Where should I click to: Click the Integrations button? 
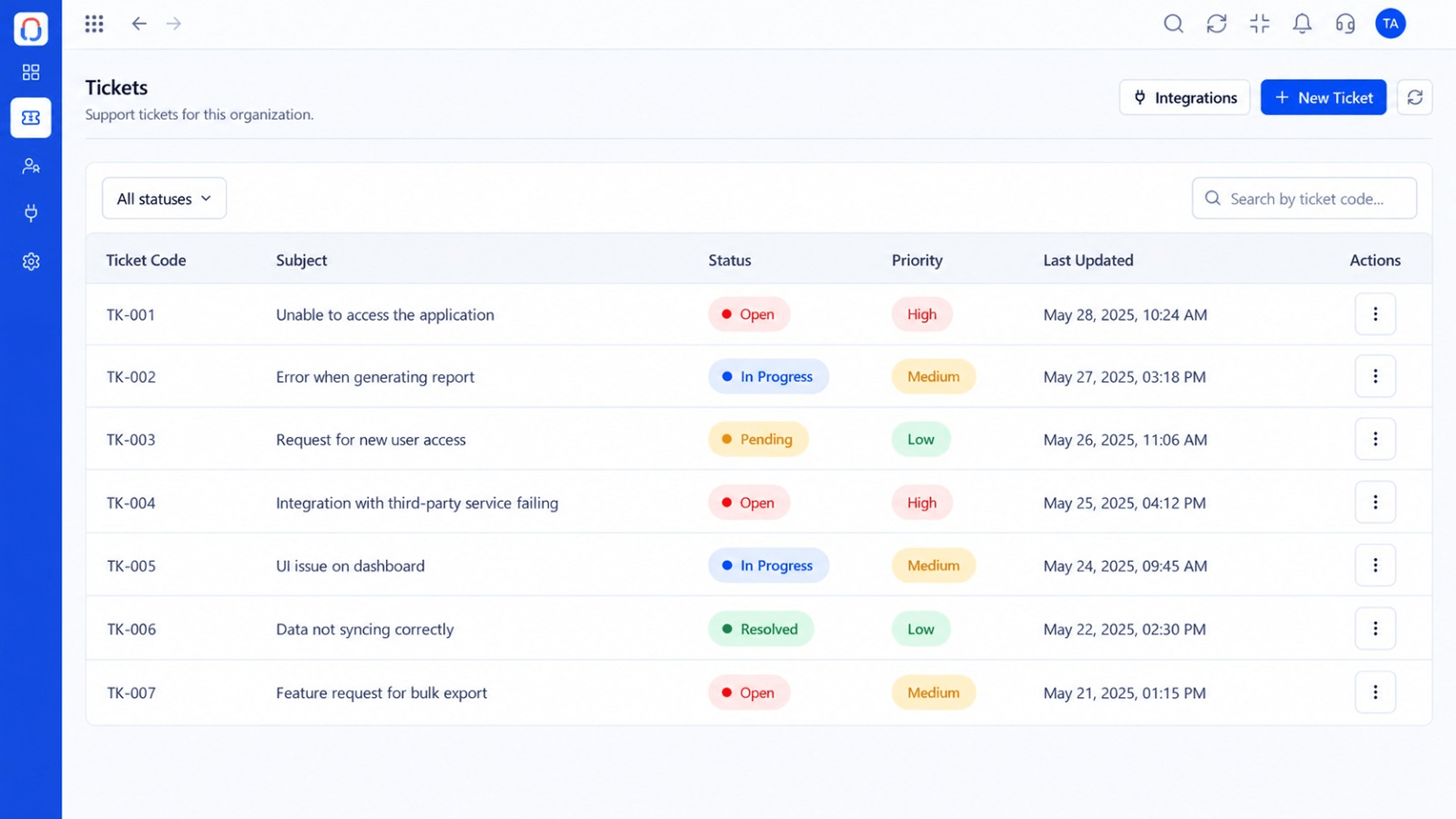tap(1185, 97)
